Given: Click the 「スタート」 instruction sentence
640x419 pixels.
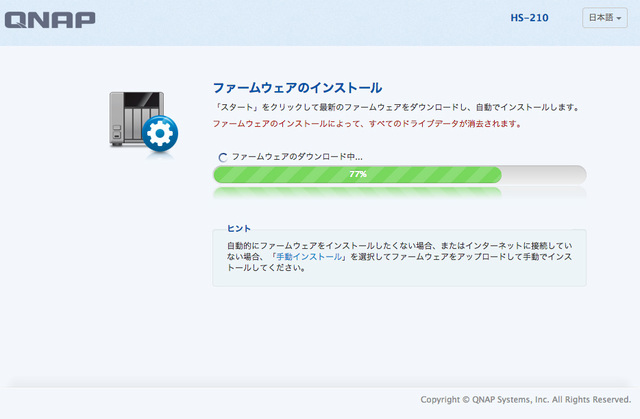Looking at the screenshot, I should coord(396,106).
